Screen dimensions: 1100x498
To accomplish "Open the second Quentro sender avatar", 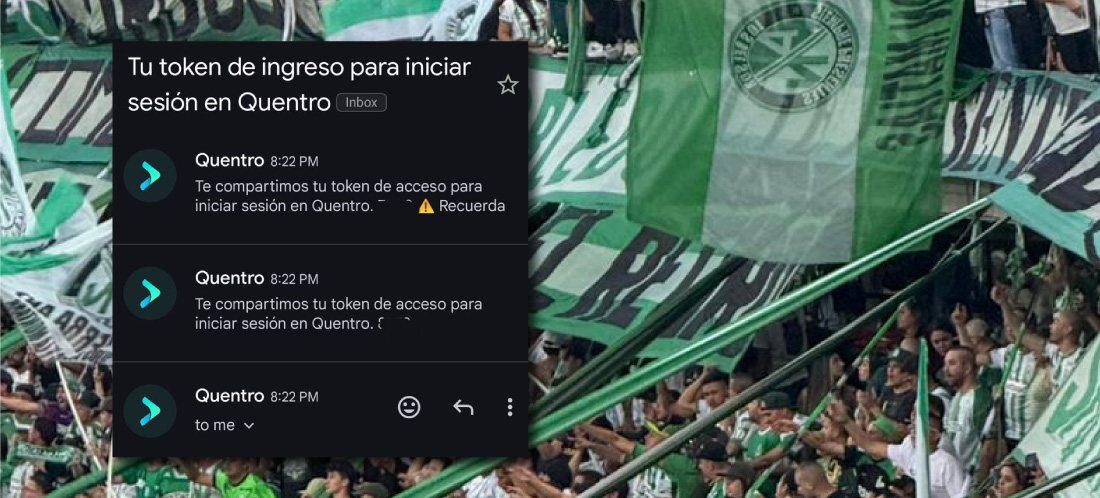I will (150, 294).
